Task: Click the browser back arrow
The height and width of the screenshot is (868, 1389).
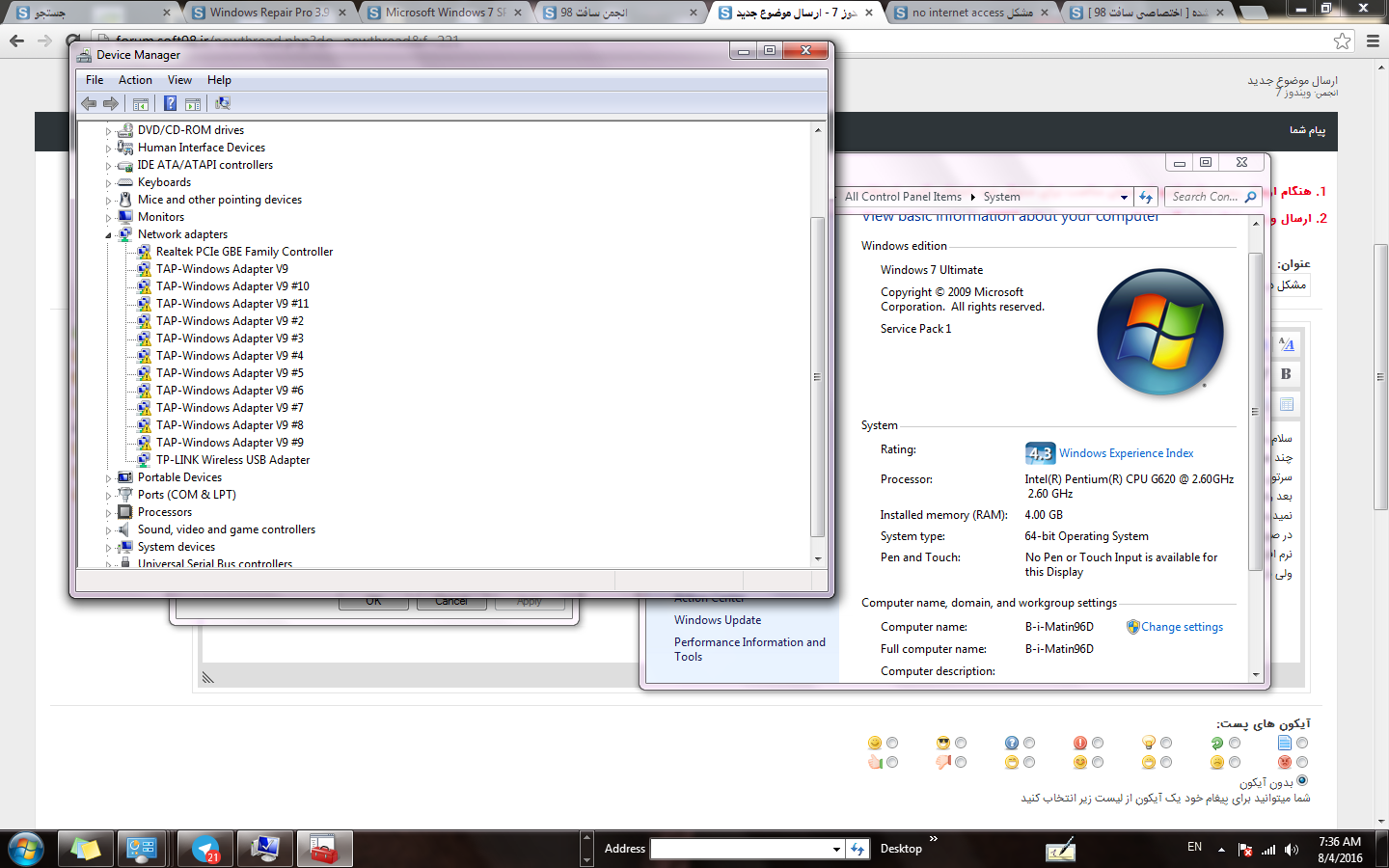Action: click(x=16, y=41)
